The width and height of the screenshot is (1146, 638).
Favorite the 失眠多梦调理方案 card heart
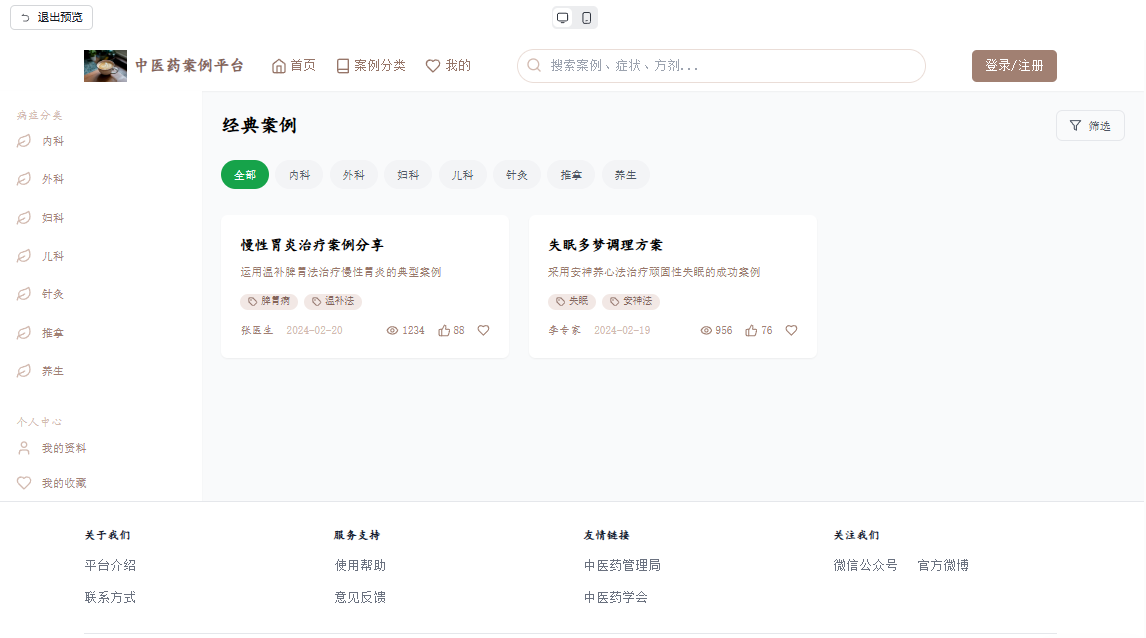tap(792, 330)
